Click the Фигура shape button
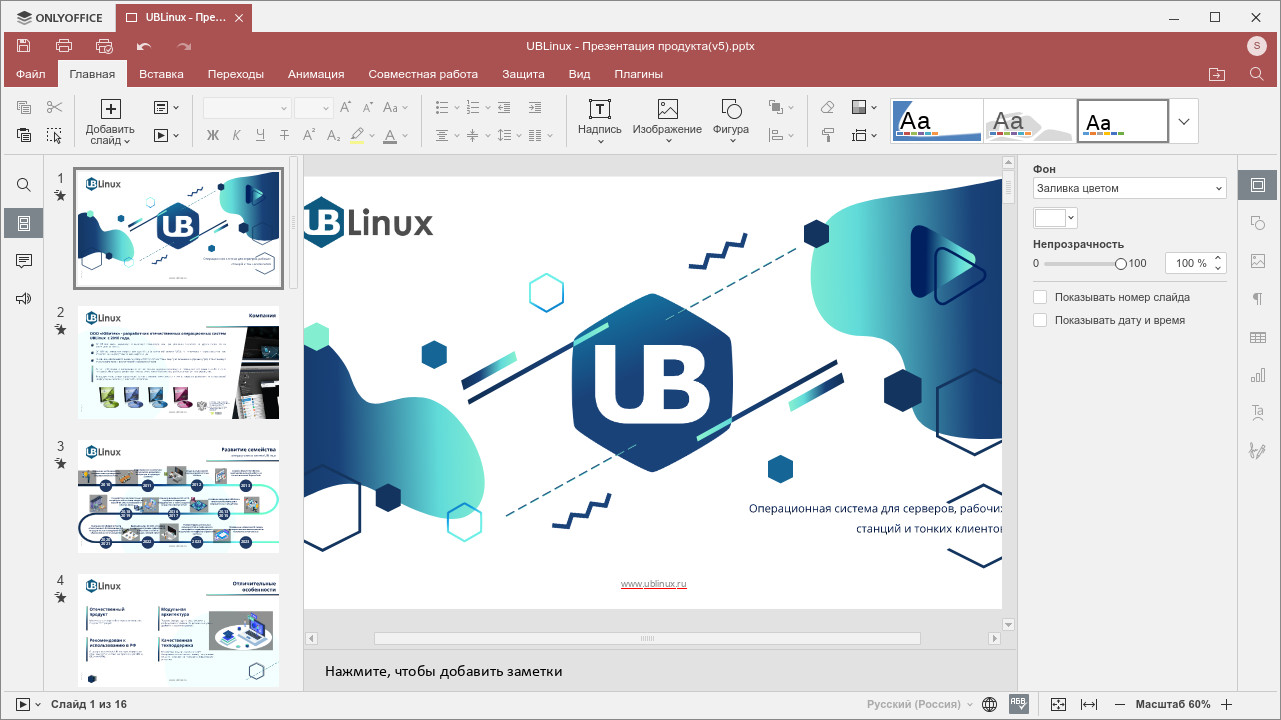1281x720 pixels. click(731, 120)
